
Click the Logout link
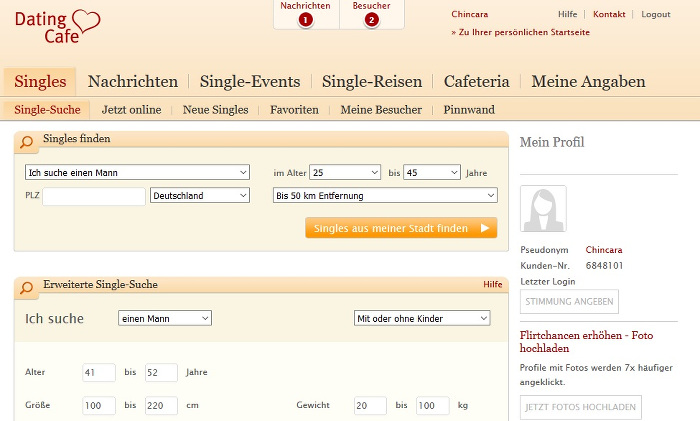coord(656,14)
